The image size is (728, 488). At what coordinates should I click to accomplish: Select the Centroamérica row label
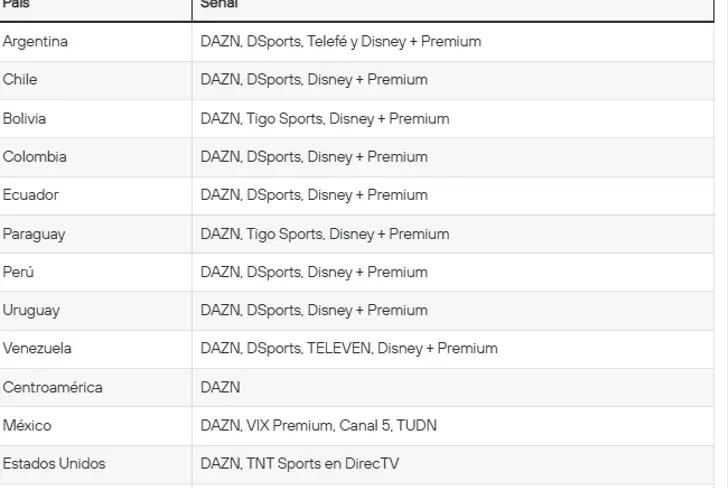52,387
